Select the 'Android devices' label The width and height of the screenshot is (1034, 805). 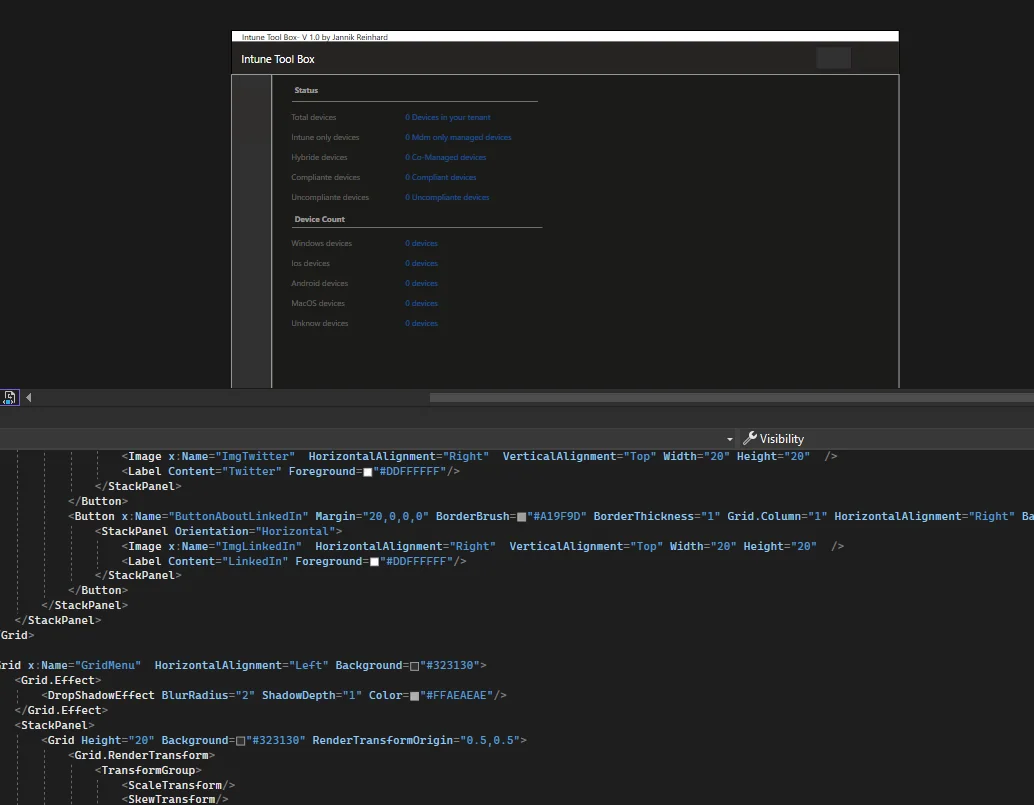pos(319,283)
